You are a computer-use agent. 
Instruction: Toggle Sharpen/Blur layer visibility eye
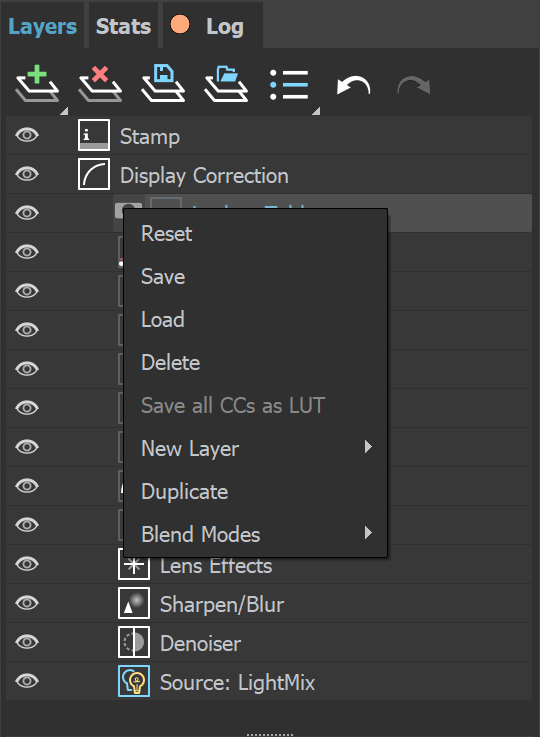[x=27, y=603]
